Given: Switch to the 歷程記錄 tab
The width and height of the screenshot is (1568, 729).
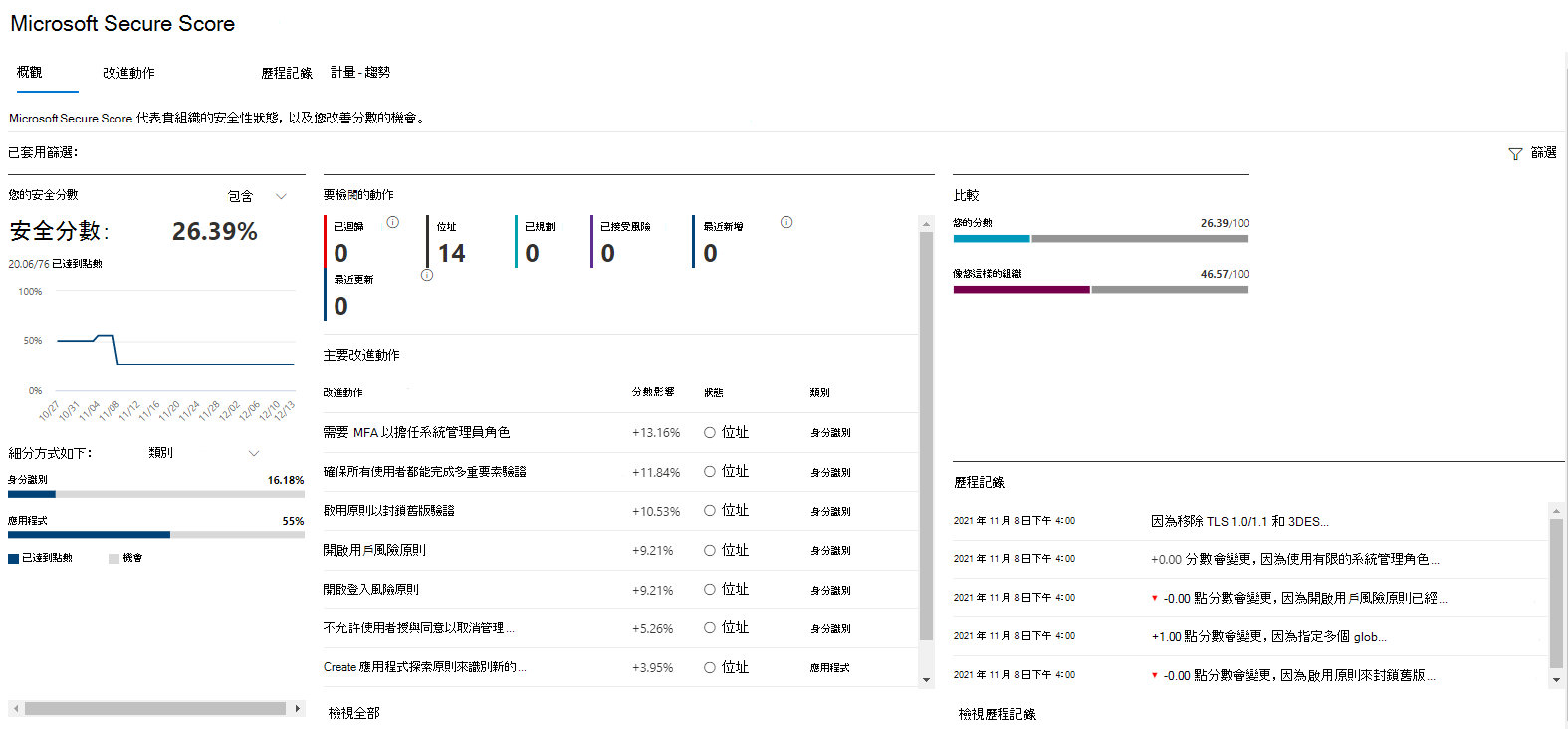Looking at the screenshot, I should tap(287, 73).
